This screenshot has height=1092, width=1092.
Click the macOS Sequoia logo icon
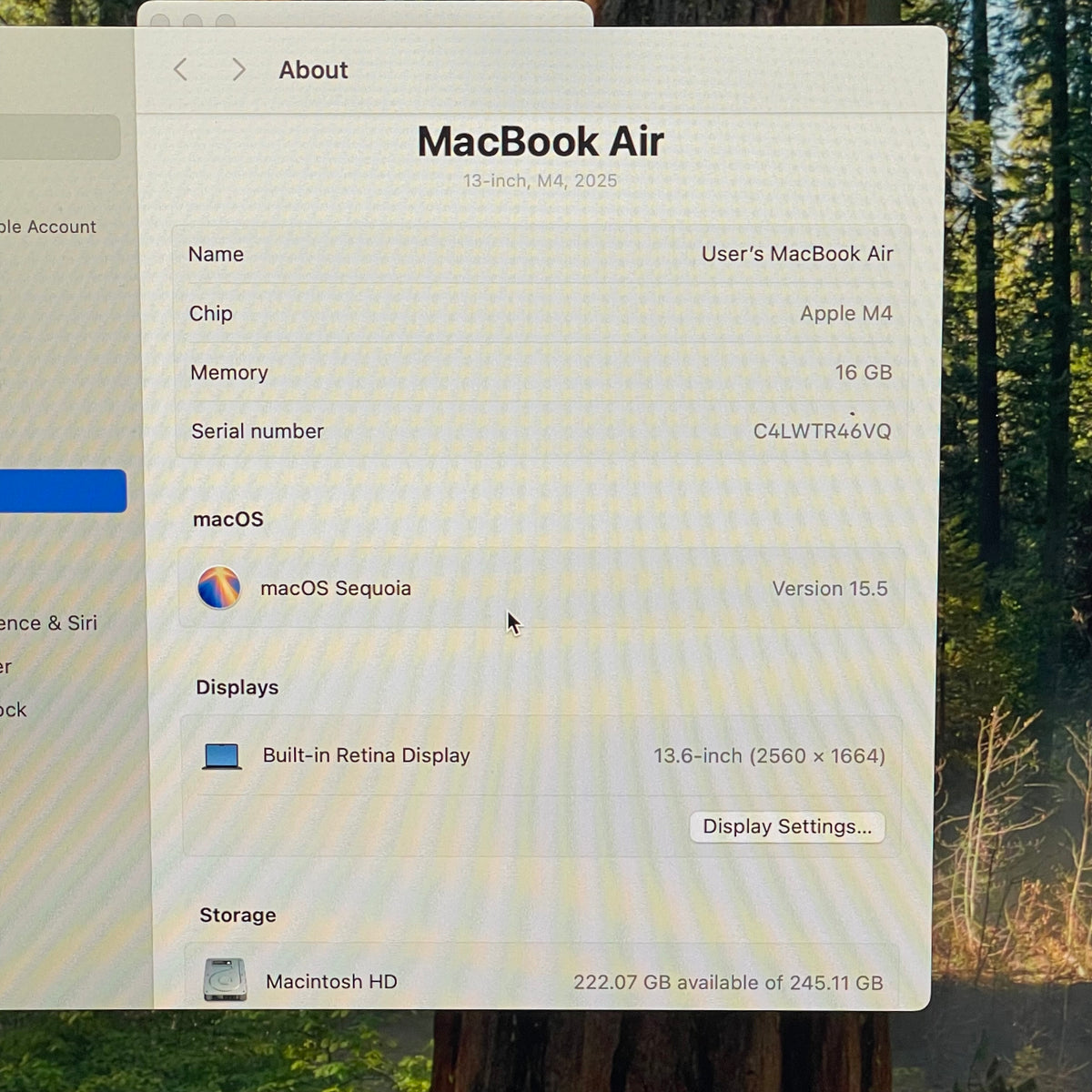[219, 587]
